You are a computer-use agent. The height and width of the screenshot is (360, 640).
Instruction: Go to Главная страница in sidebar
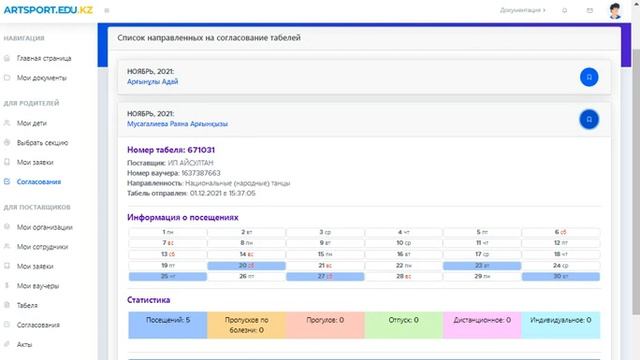[x=44, y=58]
